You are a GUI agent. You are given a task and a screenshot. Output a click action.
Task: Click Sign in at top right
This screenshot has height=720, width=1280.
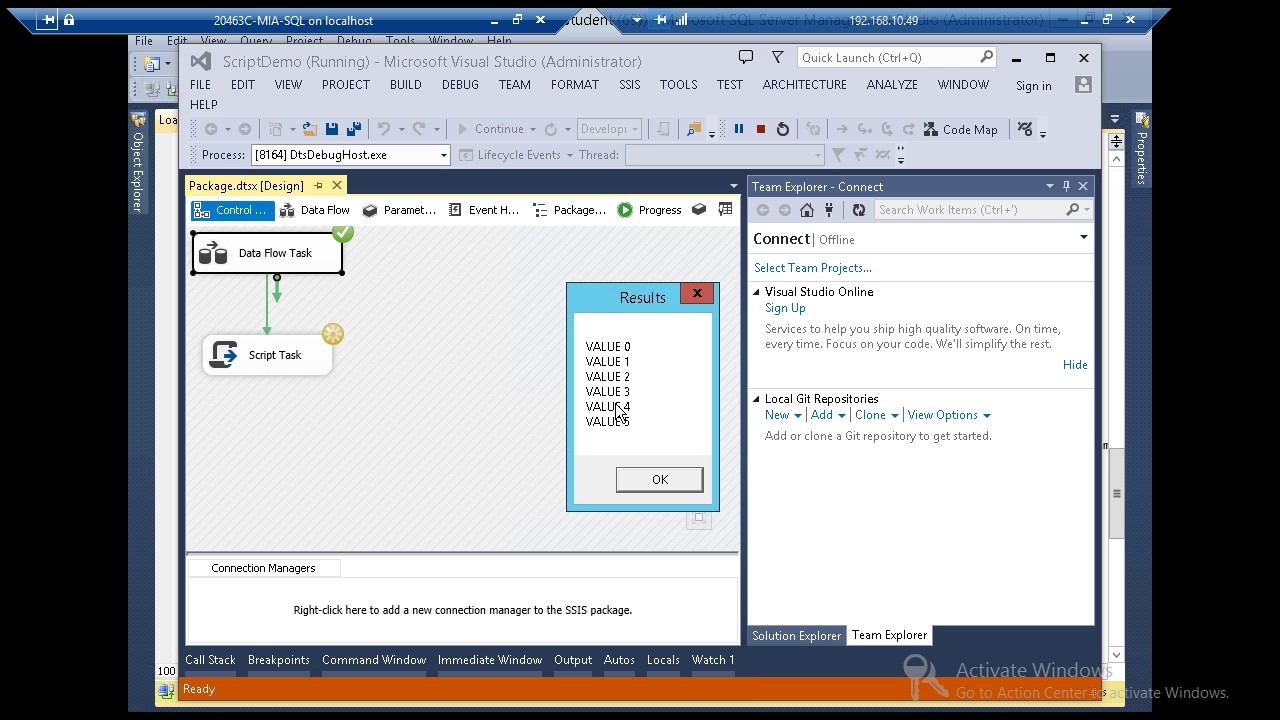[1033, 86]
